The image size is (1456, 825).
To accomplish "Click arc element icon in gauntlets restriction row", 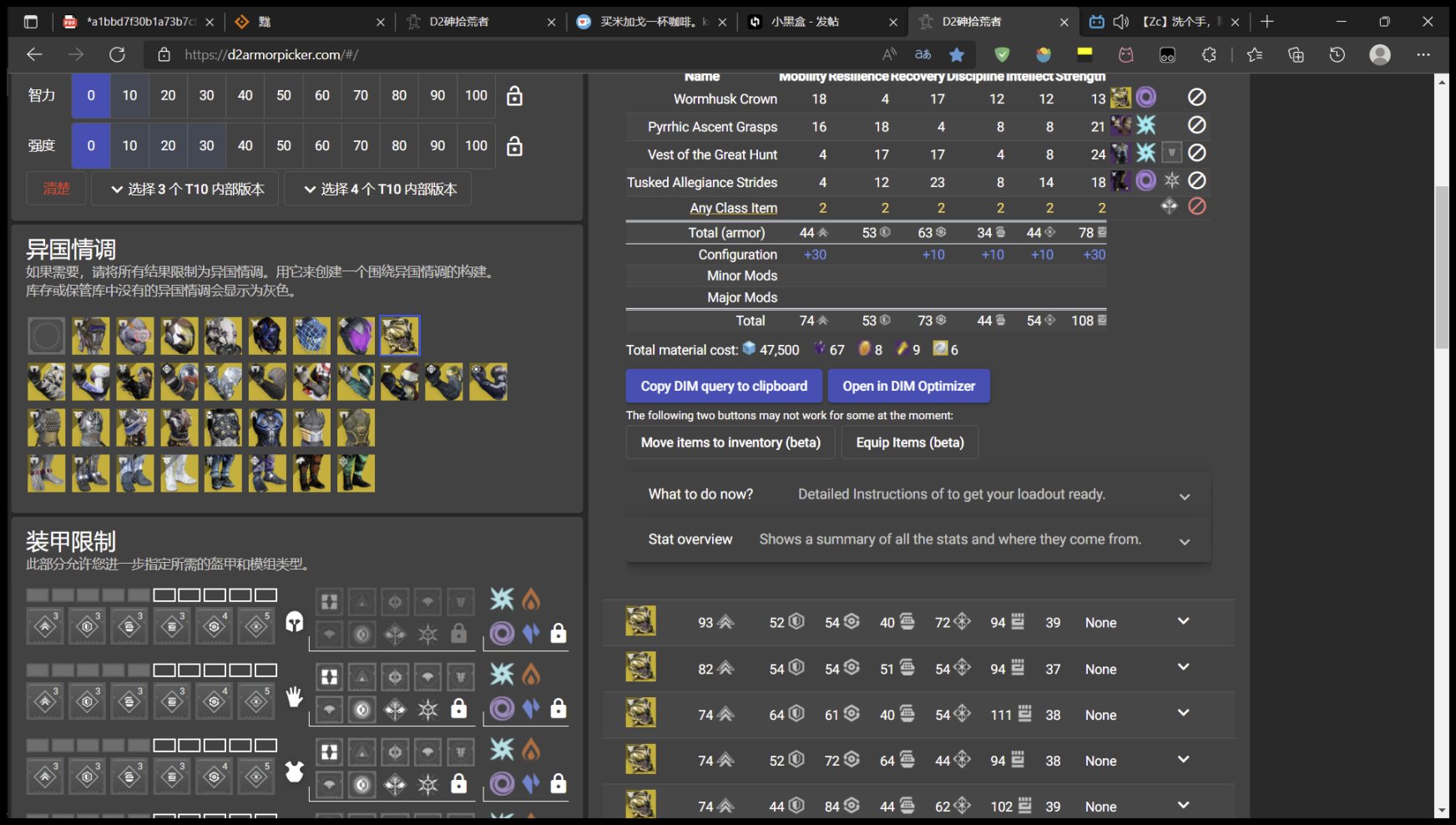I will coord(531,709).
